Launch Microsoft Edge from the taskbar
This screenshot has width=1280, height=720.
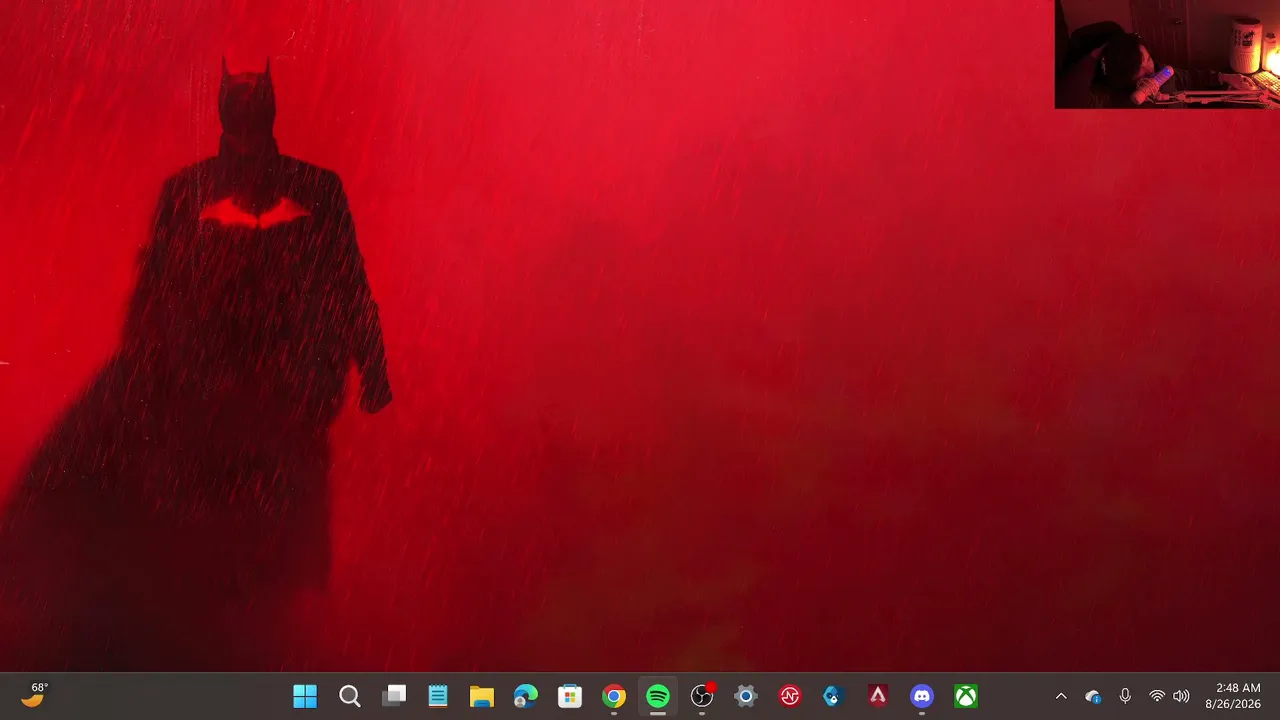pos(526,696)
